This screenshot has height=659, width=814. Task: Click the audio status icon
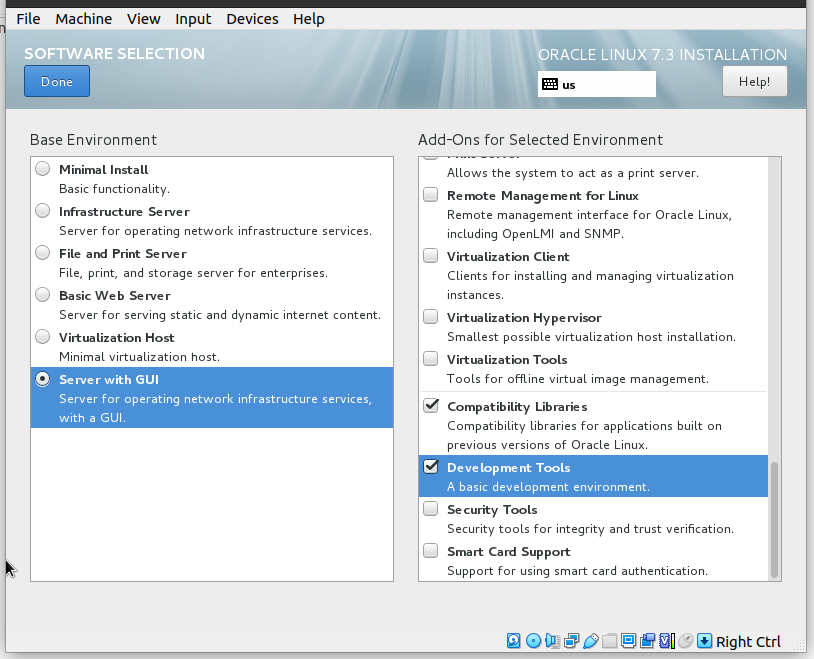coord(552,641)
